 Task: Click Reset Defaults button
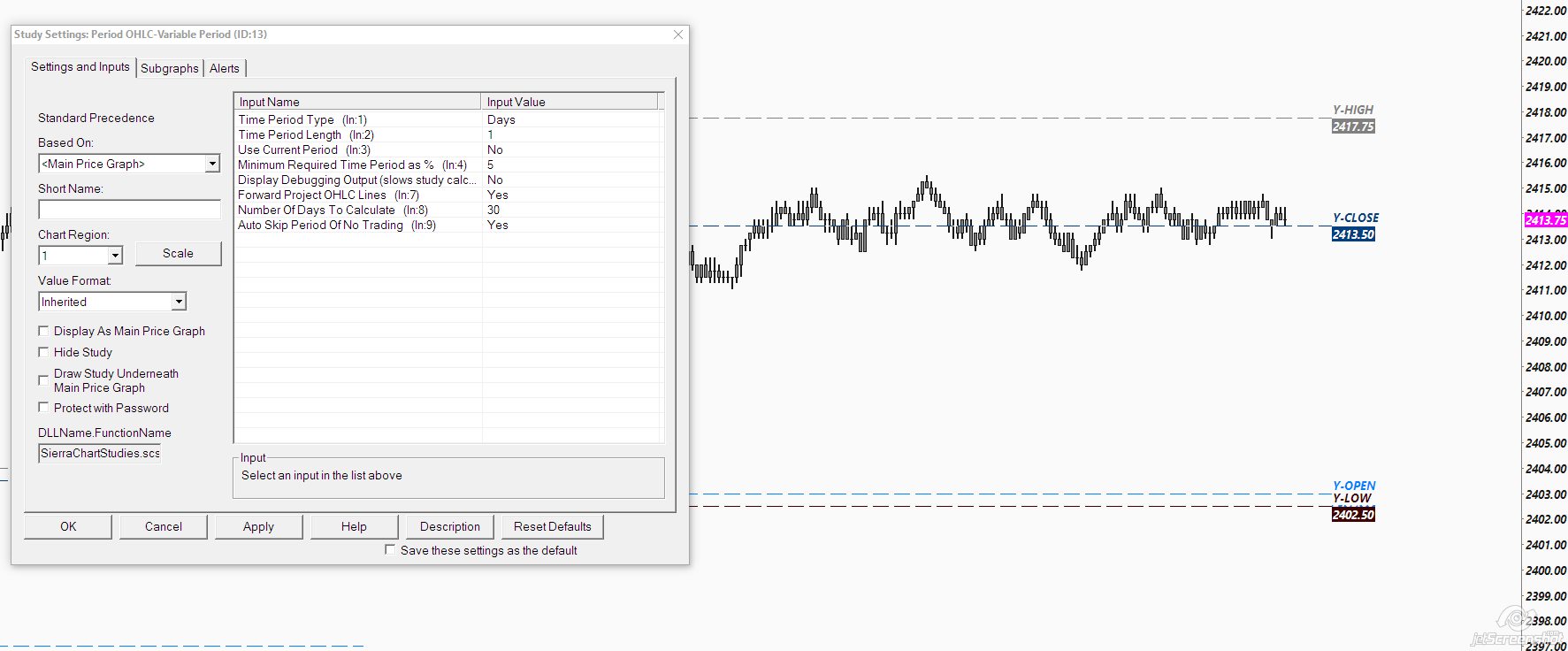[553, 526]
